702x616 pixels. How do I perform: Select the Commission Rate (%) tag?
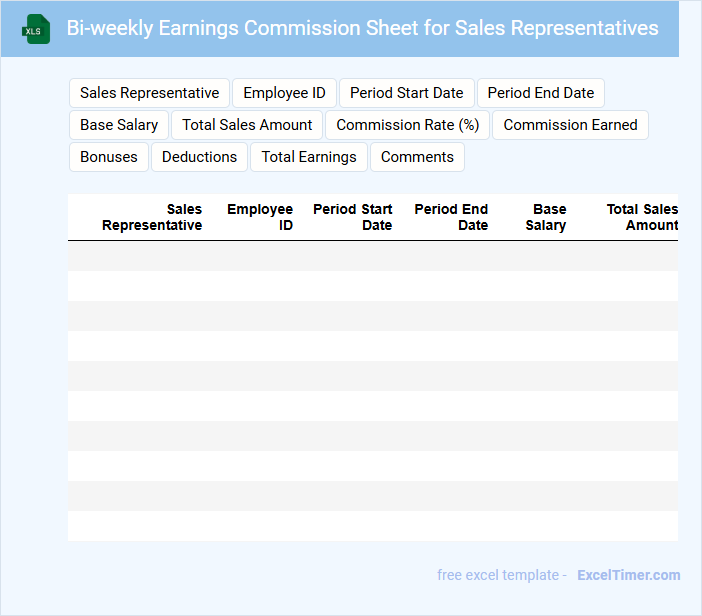408,125
